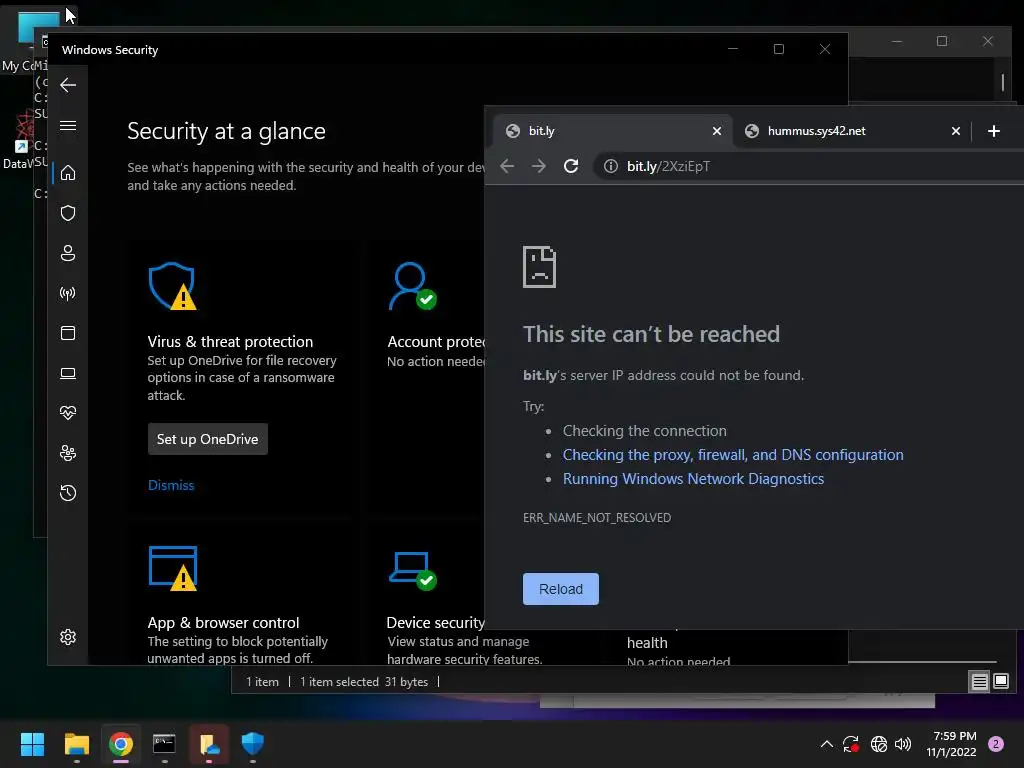Open network globe icon in tray
The width and height of the screenshot is (1024, 768).
click(x=878, y=744)
